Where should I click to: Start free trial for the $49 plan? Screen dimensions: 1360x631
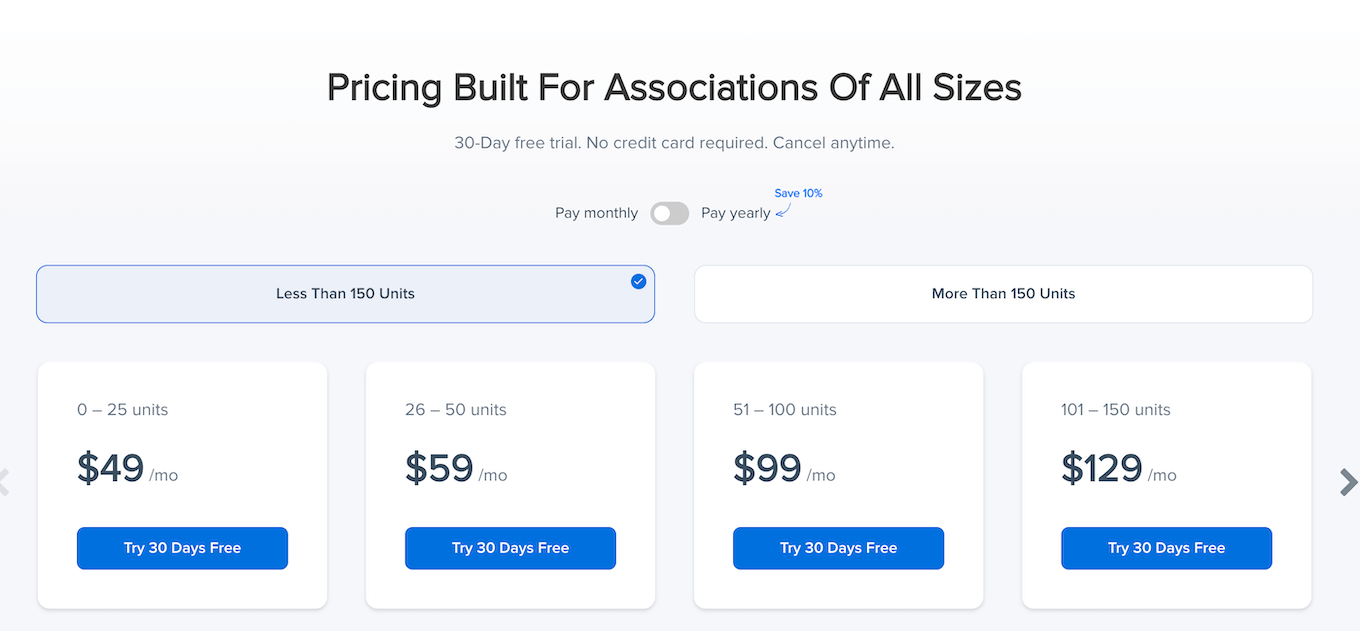[182, 548]
